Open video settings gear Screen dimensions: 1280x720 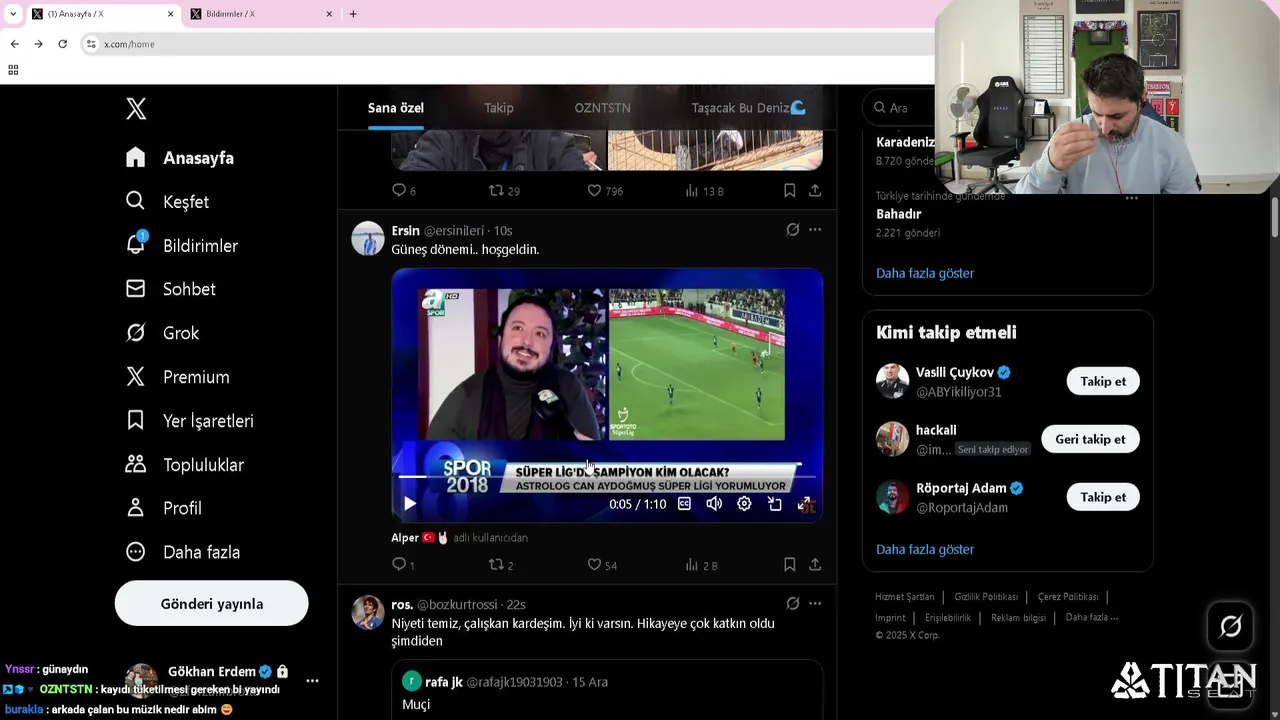(744, 504)
